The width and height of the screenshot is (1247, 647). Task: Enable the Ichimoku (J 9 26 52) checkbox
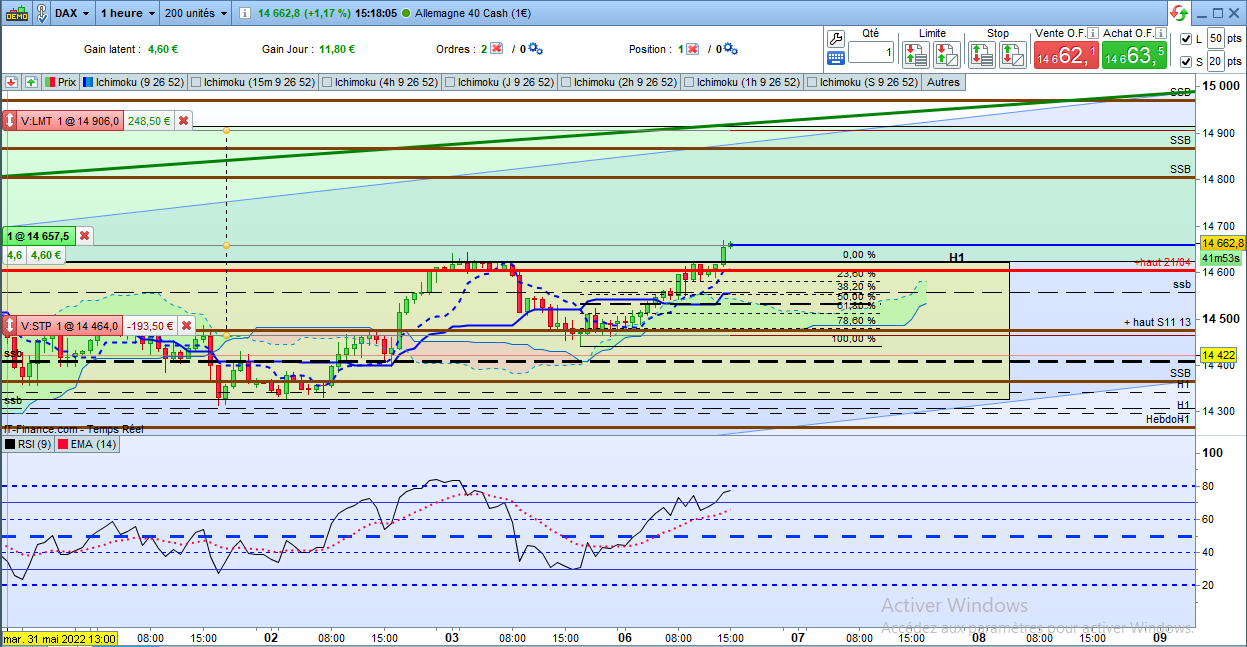click(451, 82)
